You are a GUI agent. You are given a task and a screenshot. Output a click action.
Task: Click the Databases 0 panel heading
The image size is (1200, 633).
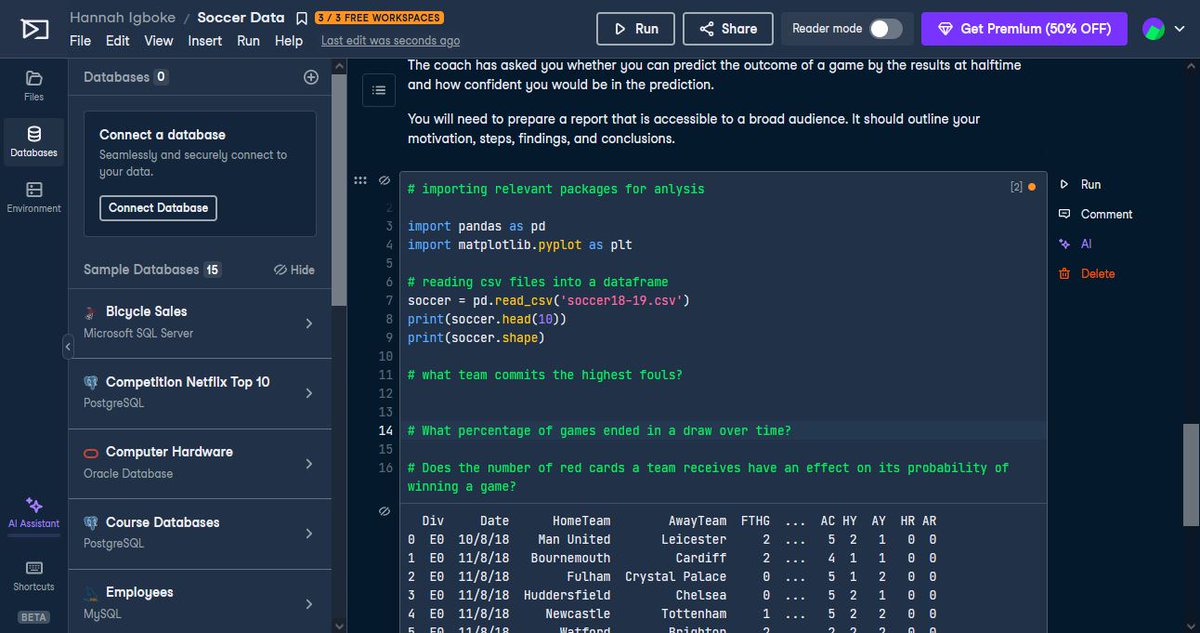(x=126, y=77)
